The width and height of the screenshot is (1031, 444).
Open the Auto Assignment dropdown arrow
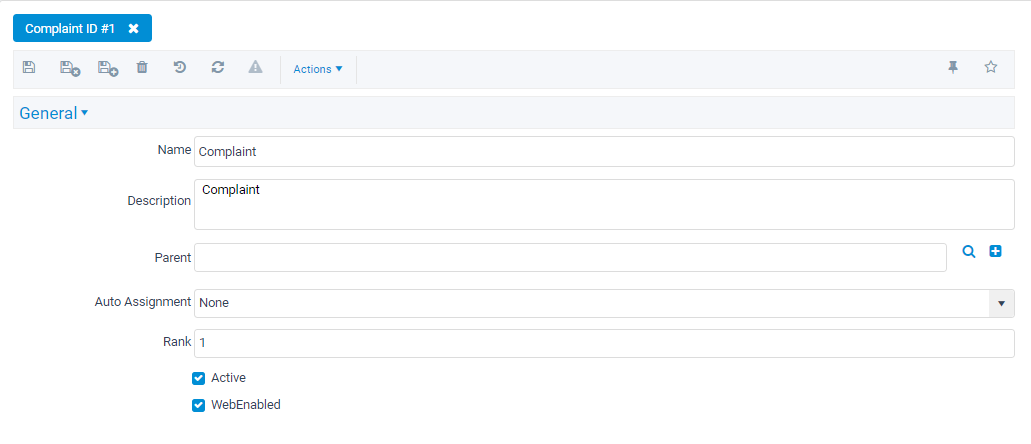click(x=1001, y=303)
